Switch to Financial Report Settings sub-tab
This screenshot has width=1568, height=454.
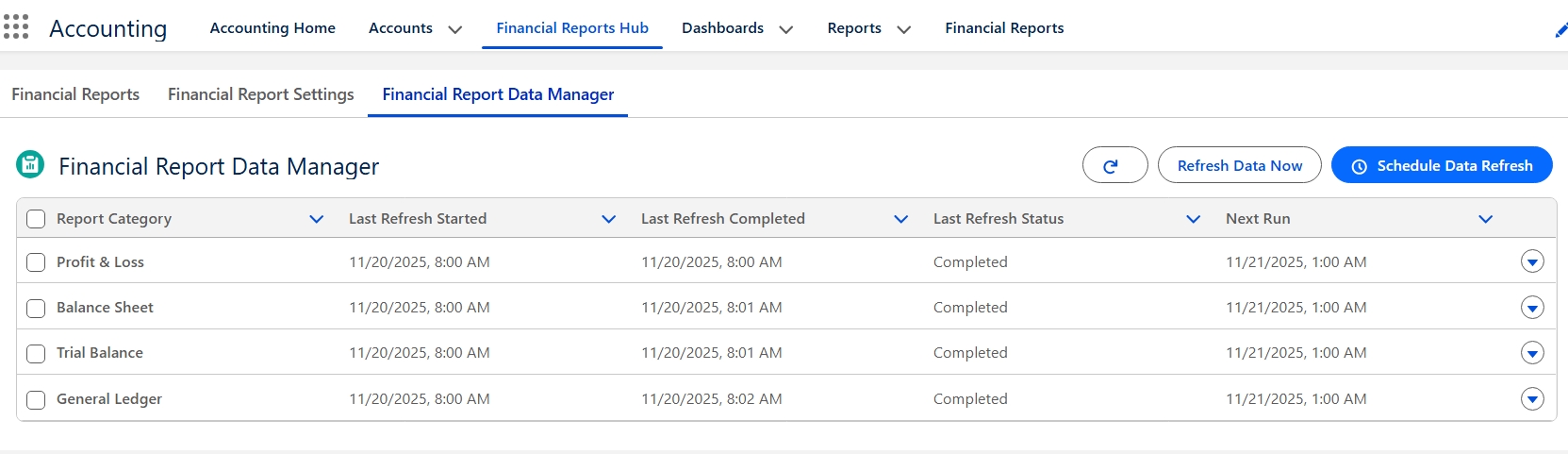(x=261, y=94)
